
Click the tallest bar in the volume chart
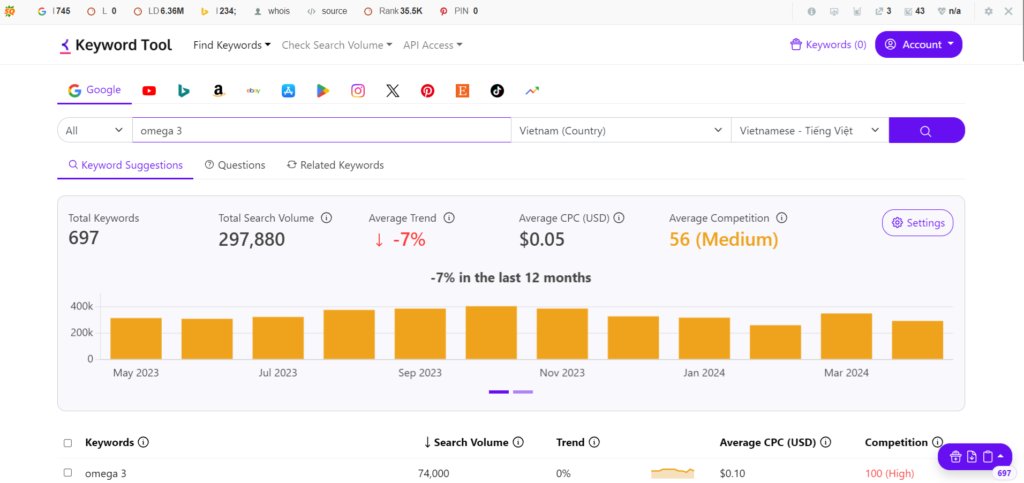pyautogui.click(x=491, y=332)
